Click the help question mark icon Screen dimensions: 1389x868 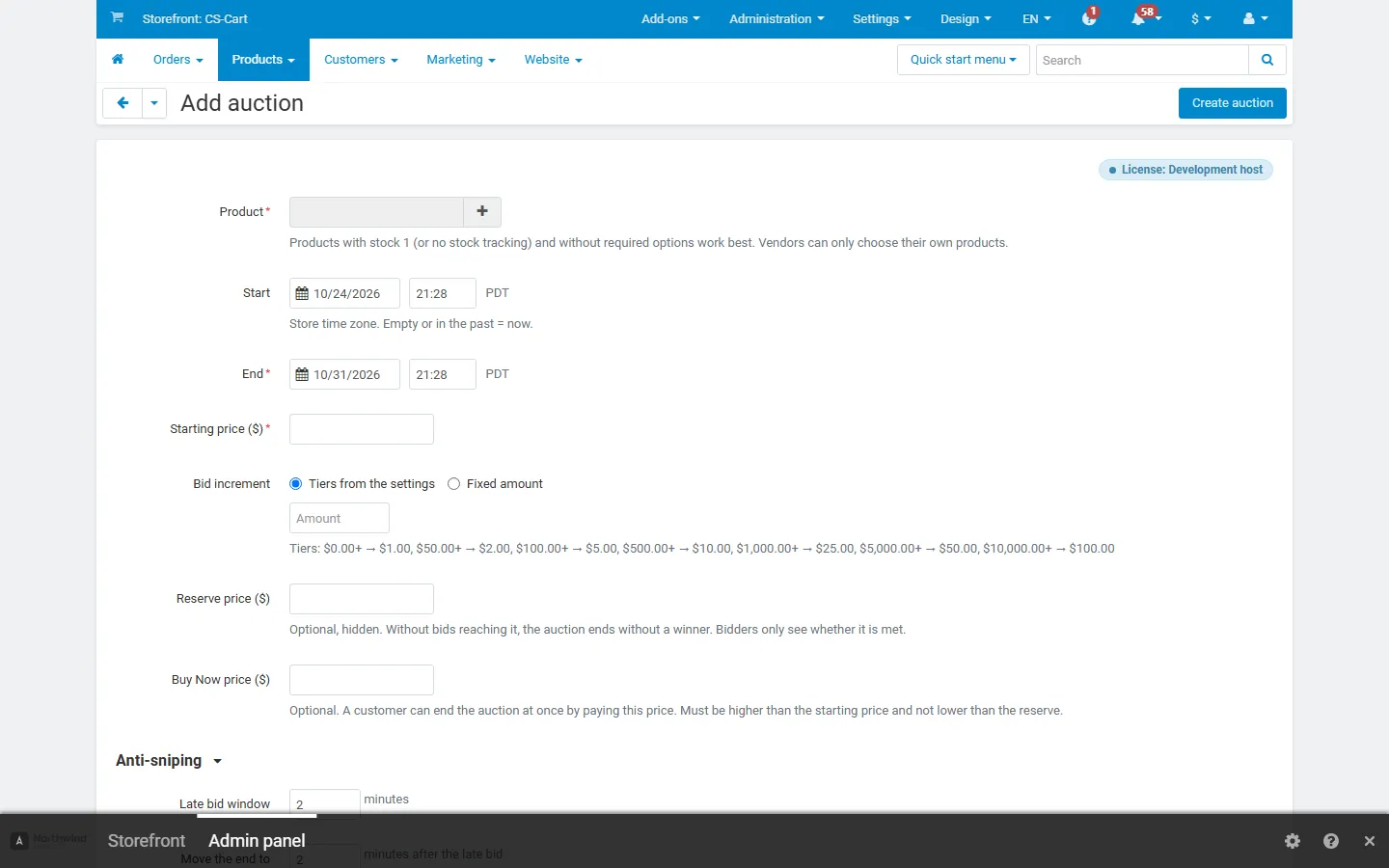tap(1331, 841)
